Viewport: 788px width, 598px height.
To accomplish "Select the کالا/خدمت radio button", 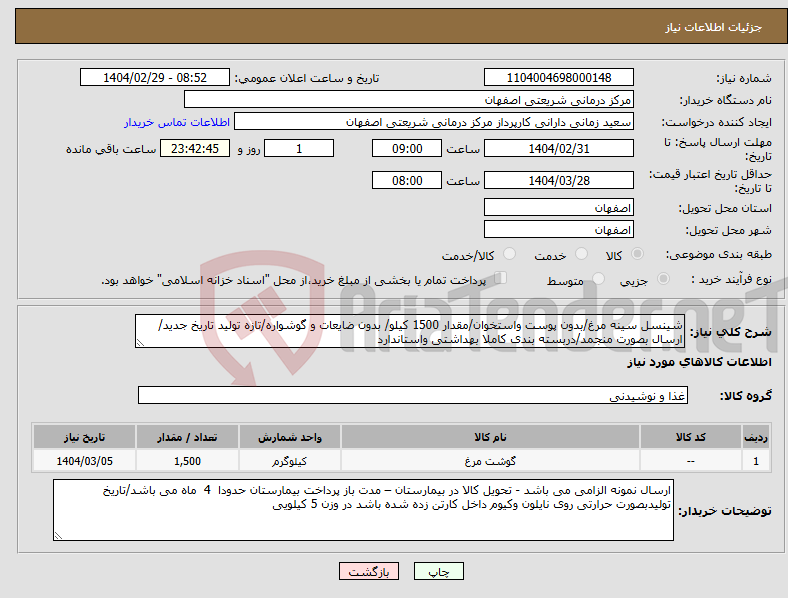I will click(x=509, y=254).
